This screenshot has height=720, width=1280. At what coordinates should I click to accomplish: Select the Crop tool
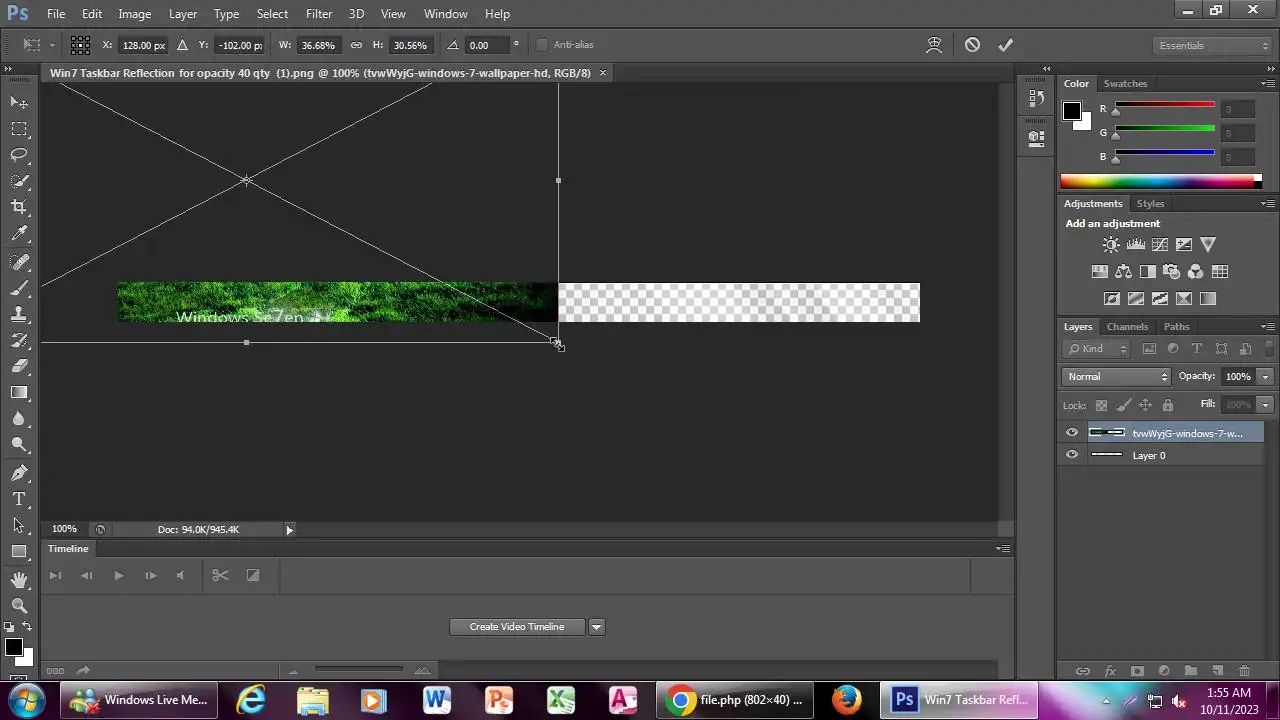tap(19, 207)
